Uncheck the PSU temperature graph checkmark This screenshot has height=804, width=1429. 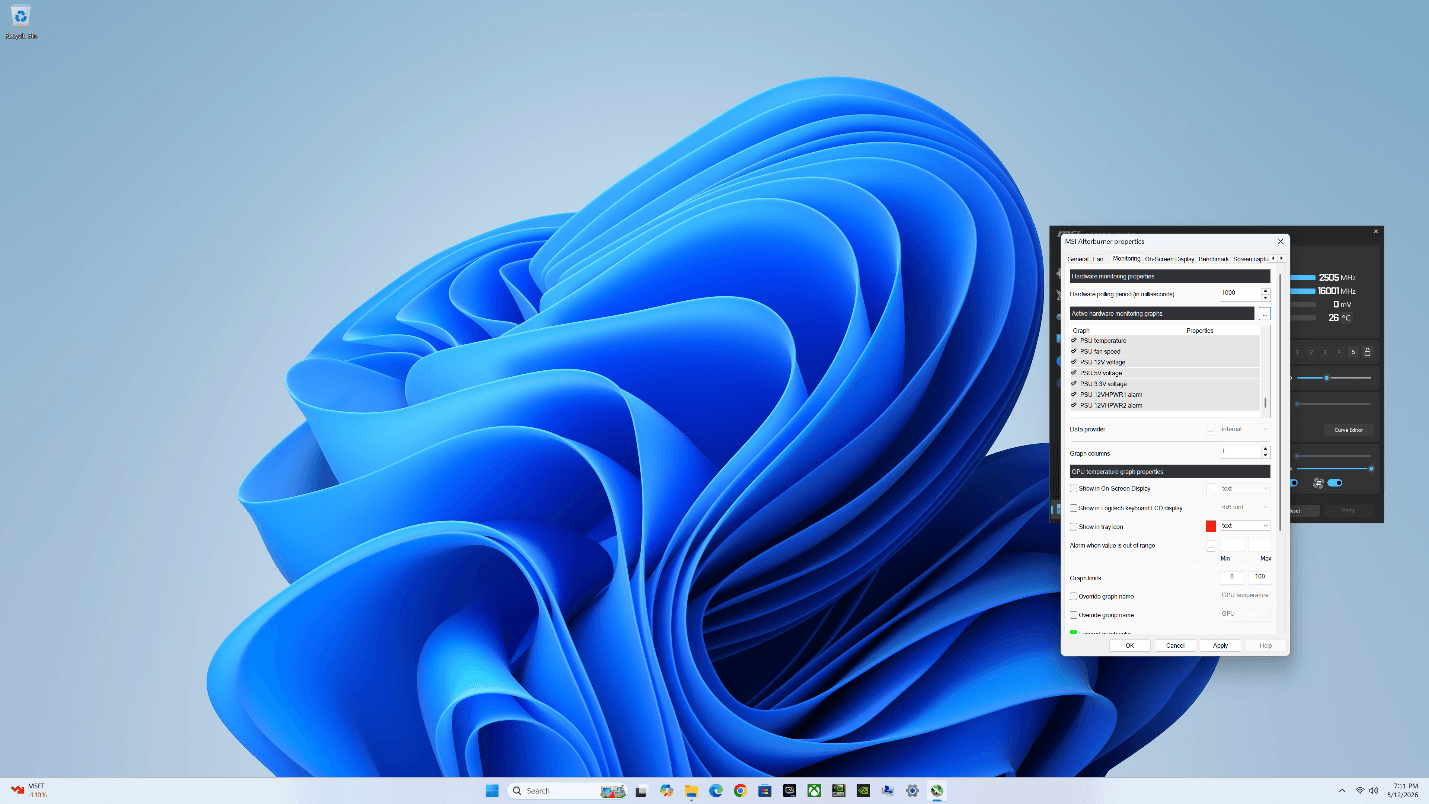click(x=1074, y=341)
